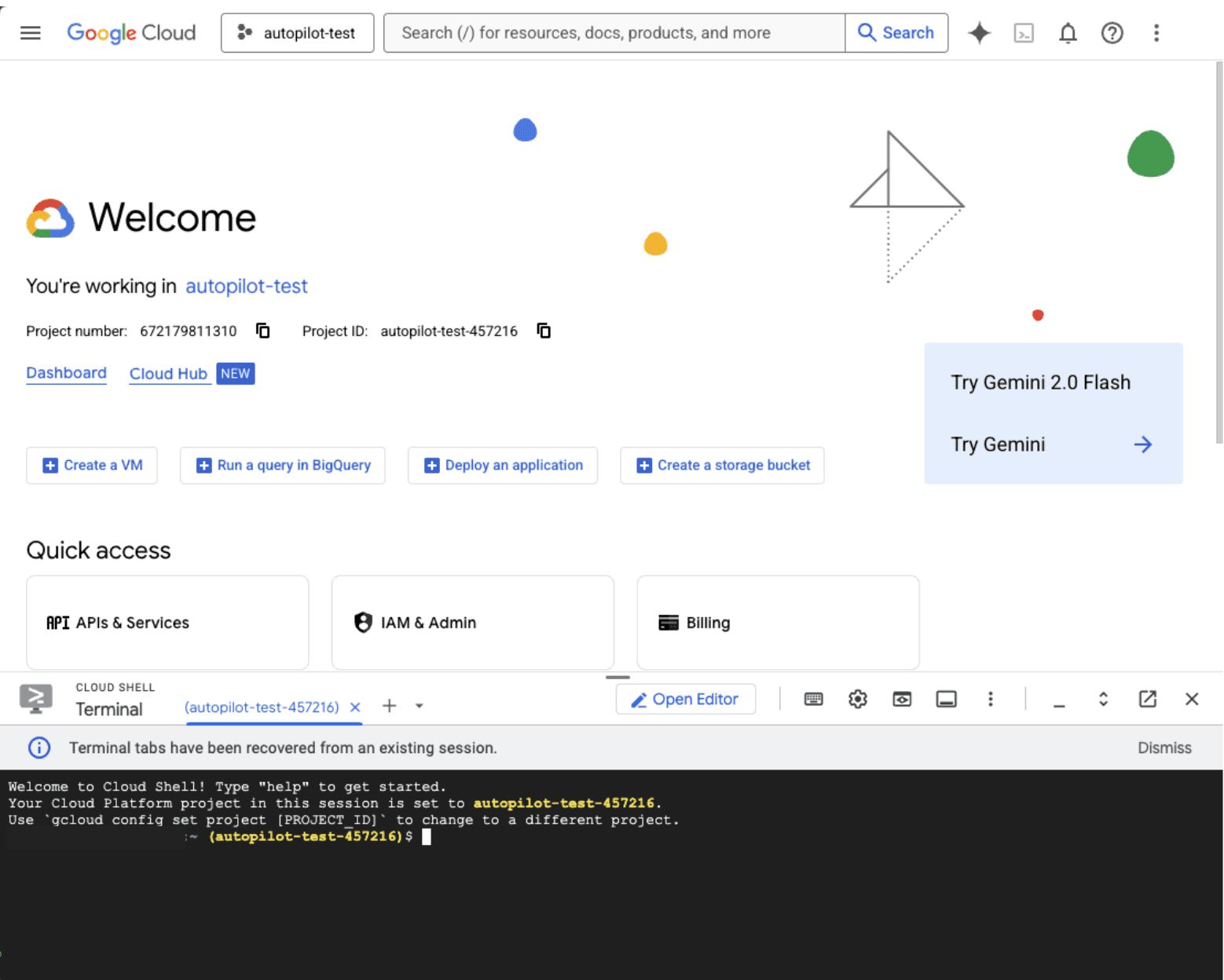Screen dimensions: 1224x980
Task: Select the autopilot-test-457216 terminal tab
Action: (x=262, y=707)
